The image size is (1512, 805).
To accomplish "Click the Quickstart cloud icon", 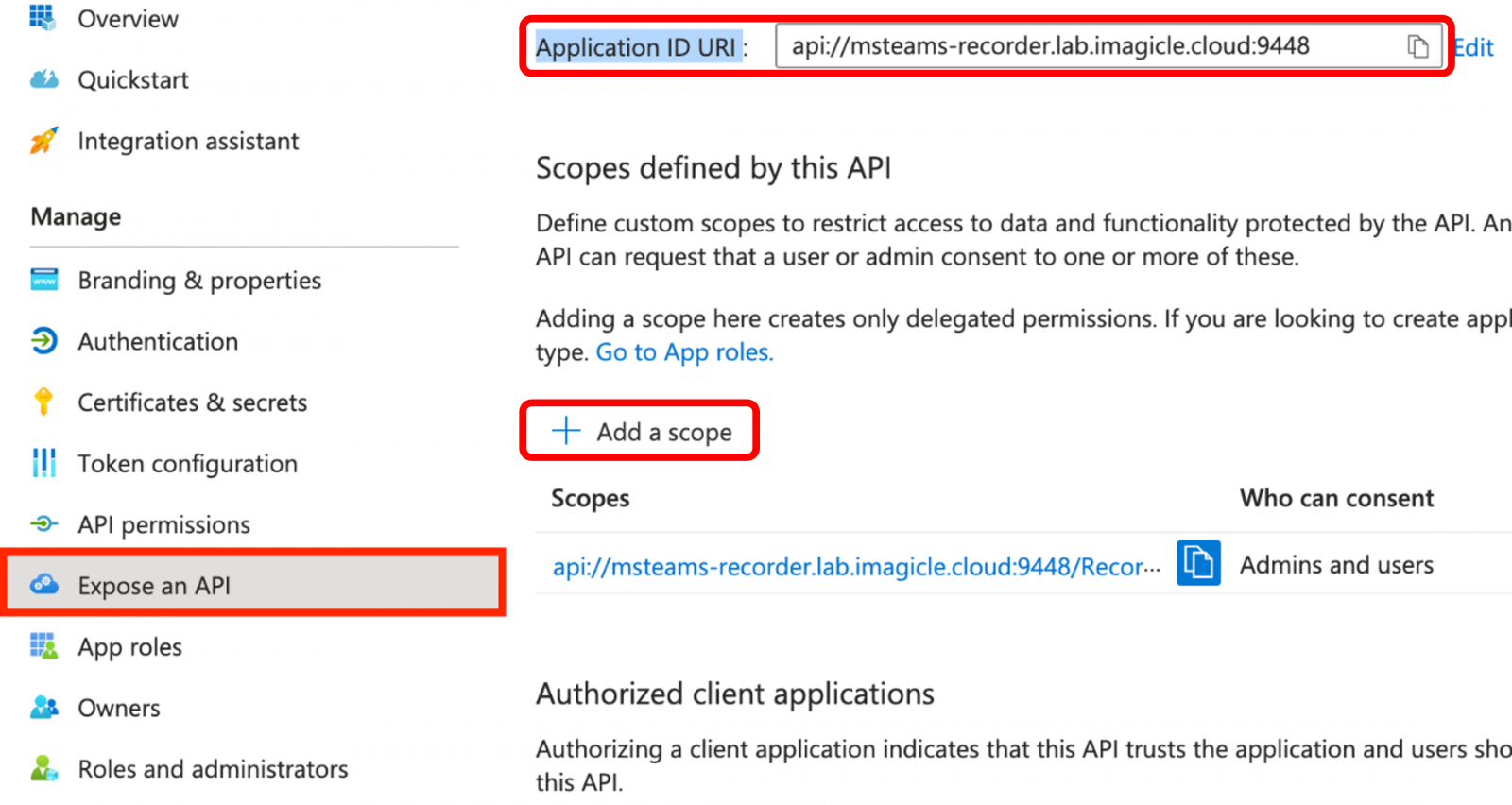I will [x=43, y=79].
